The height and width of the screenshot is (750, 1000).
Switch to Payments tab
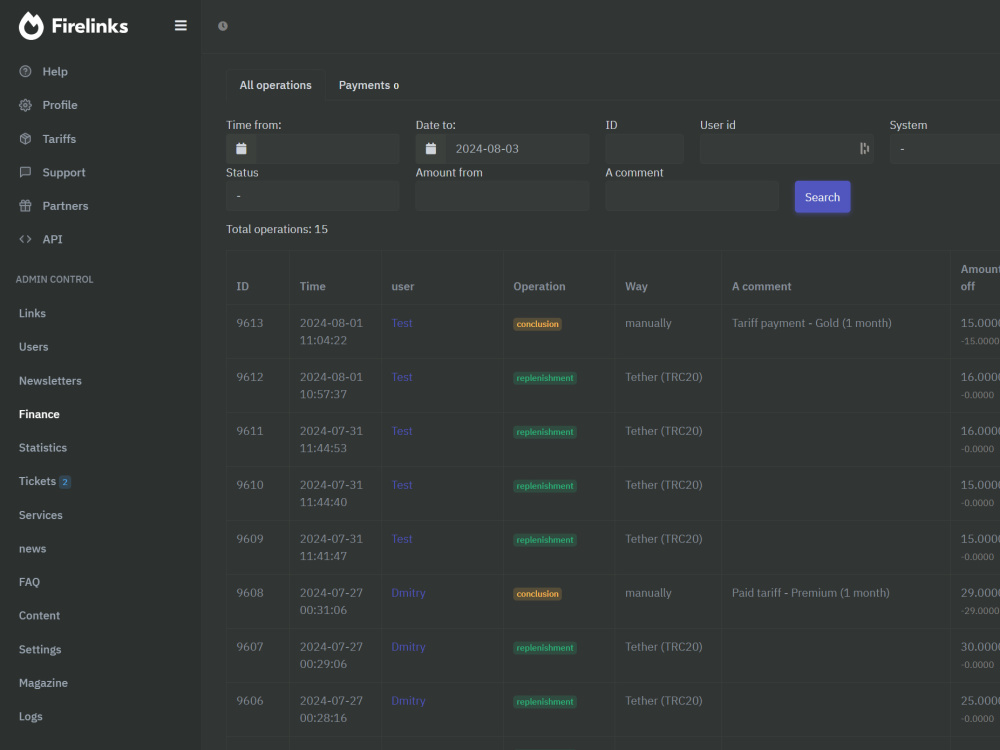click(x=369, y=85)
